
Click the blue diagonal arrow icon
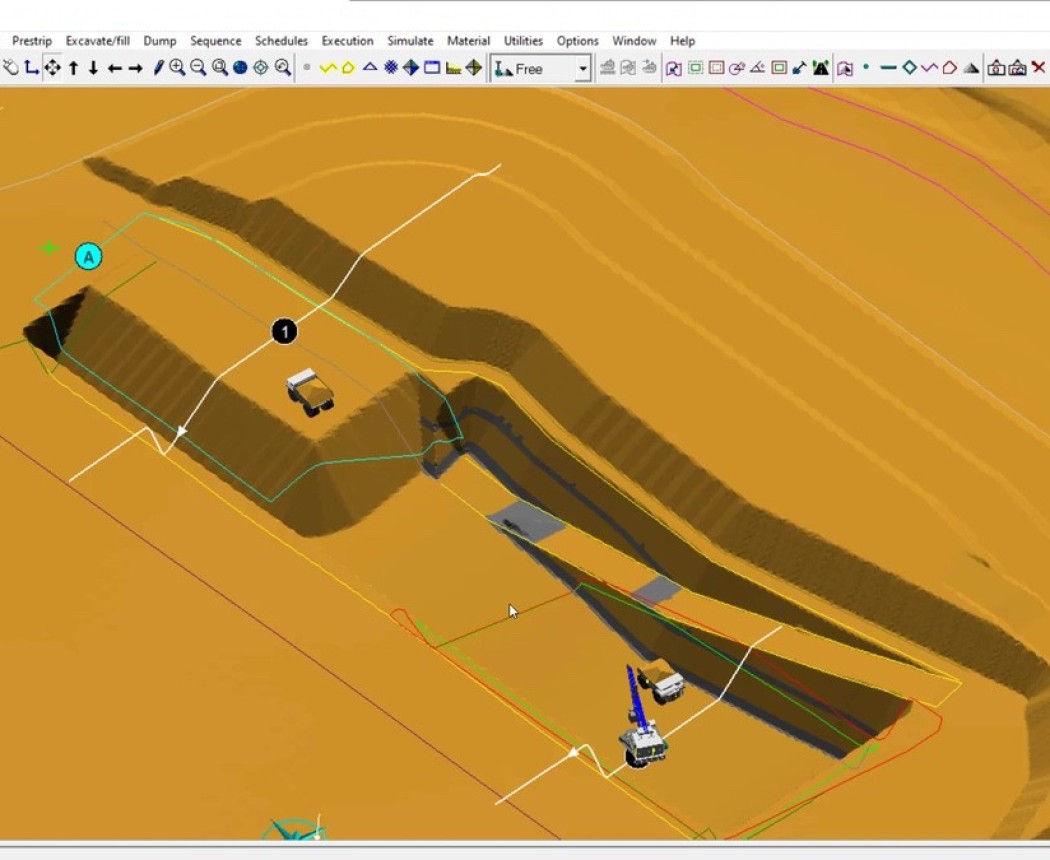[799, 68]
